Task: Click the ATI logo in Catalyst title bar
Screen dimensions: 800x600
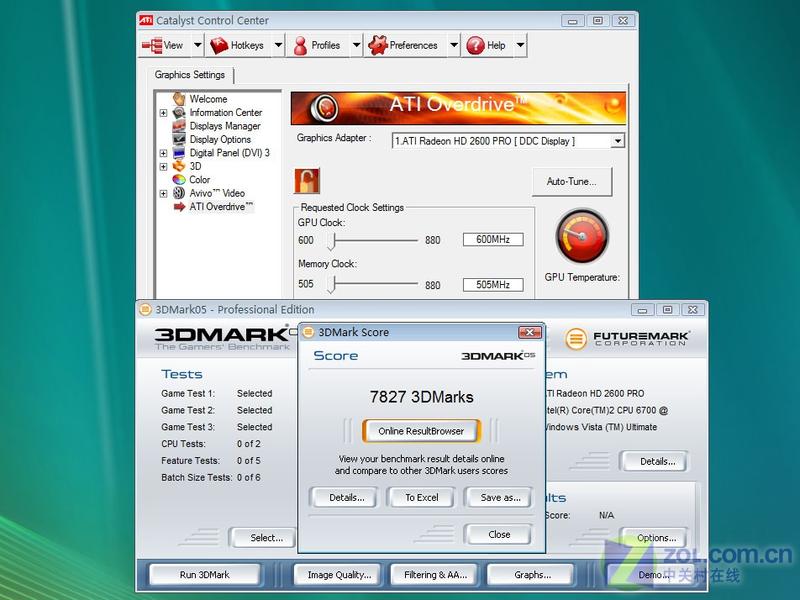Action: 146,20
